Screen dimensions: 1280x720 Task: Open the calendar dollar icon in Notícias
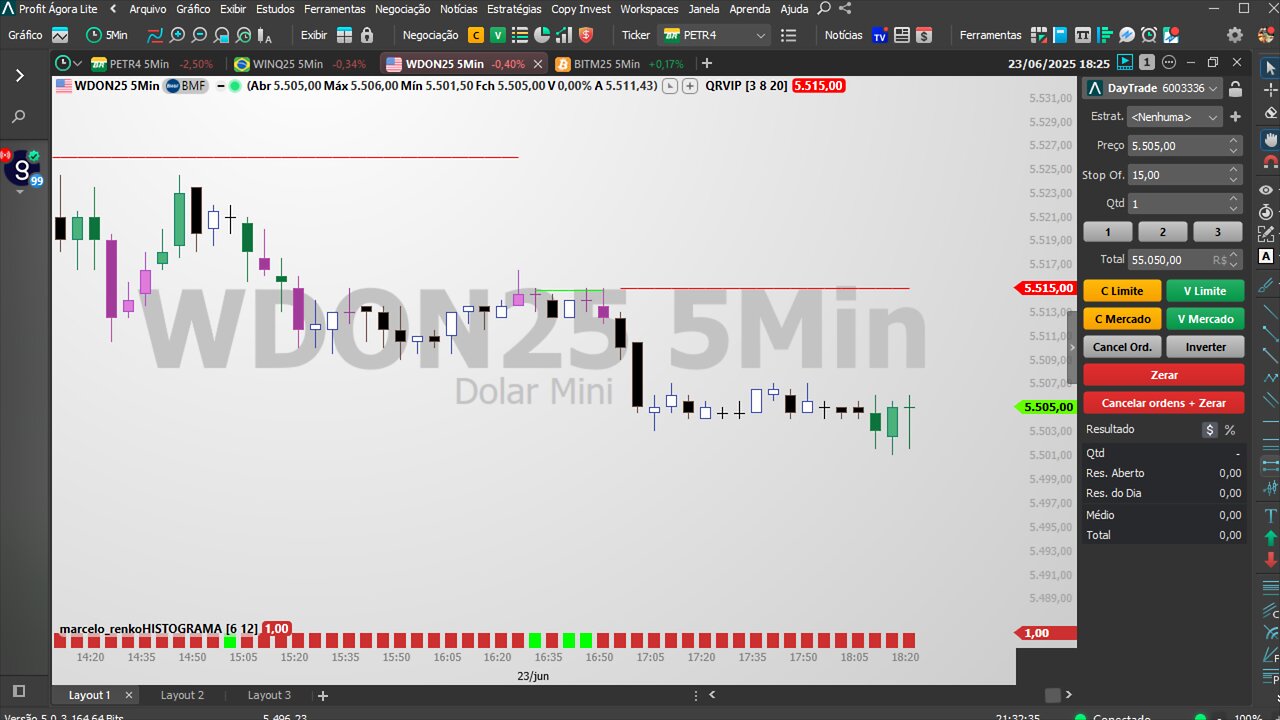(924, 35)
